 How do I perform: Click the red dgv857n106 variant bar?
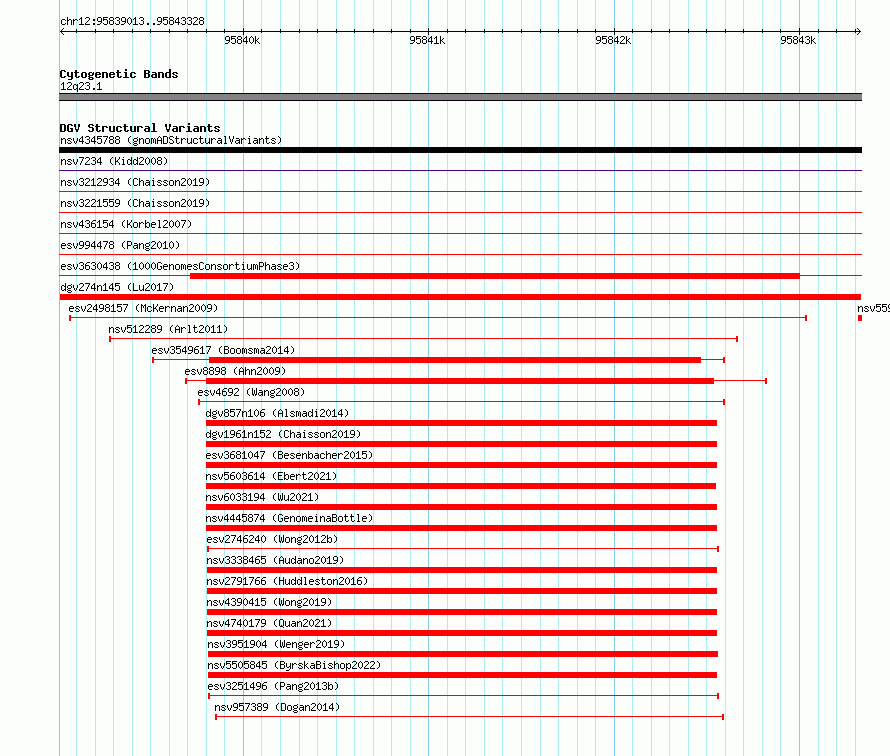461,423
